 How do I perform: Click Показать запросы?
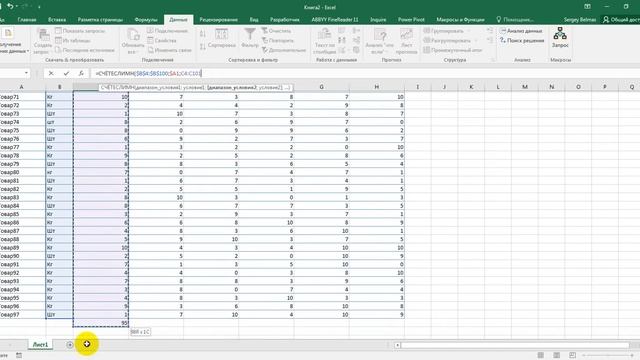[x=80, y=31]
